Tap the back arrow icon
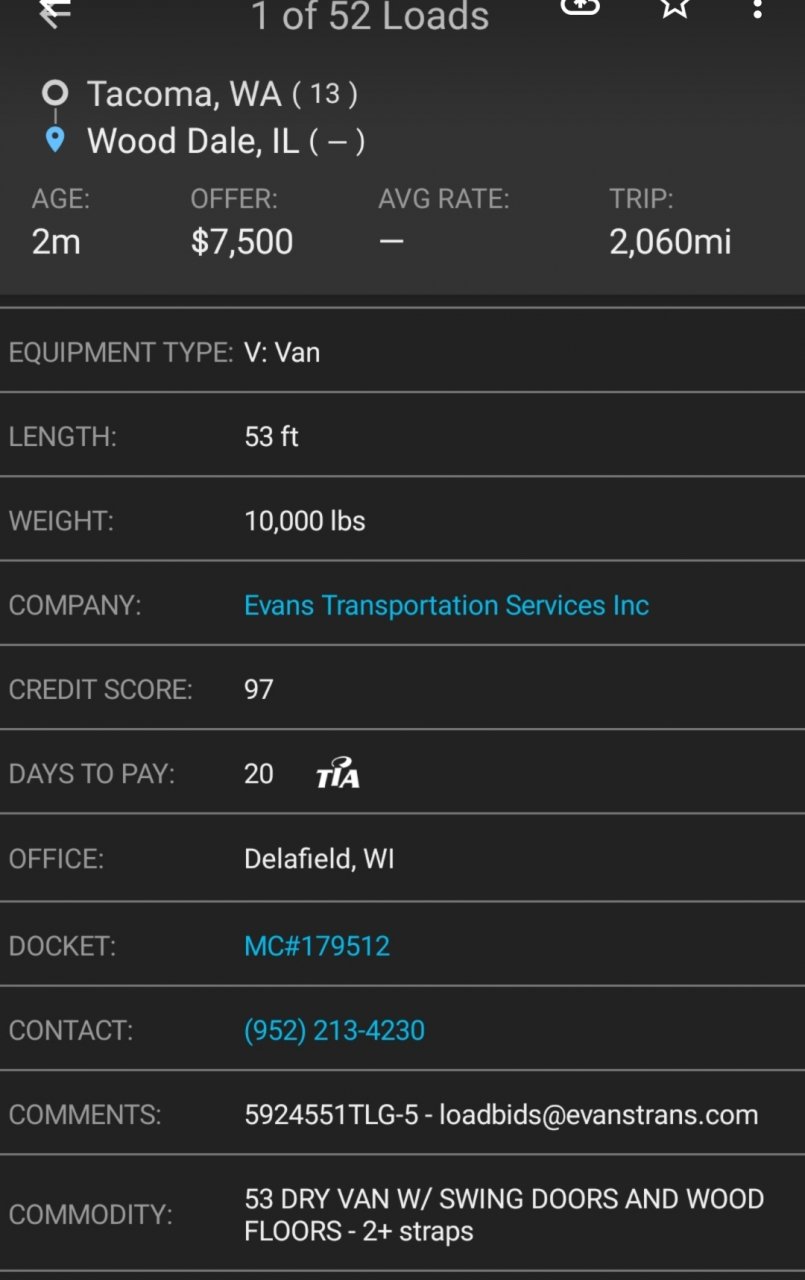This screenshot has width=805, height=1280. tap(54, 12)
